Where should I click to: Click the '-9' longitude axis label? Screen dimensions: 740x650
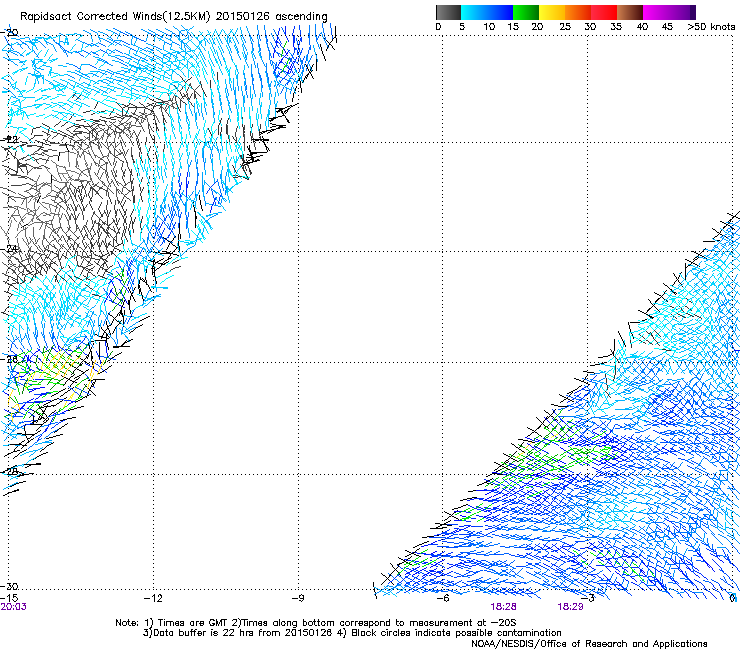click(x=298, y=598)
